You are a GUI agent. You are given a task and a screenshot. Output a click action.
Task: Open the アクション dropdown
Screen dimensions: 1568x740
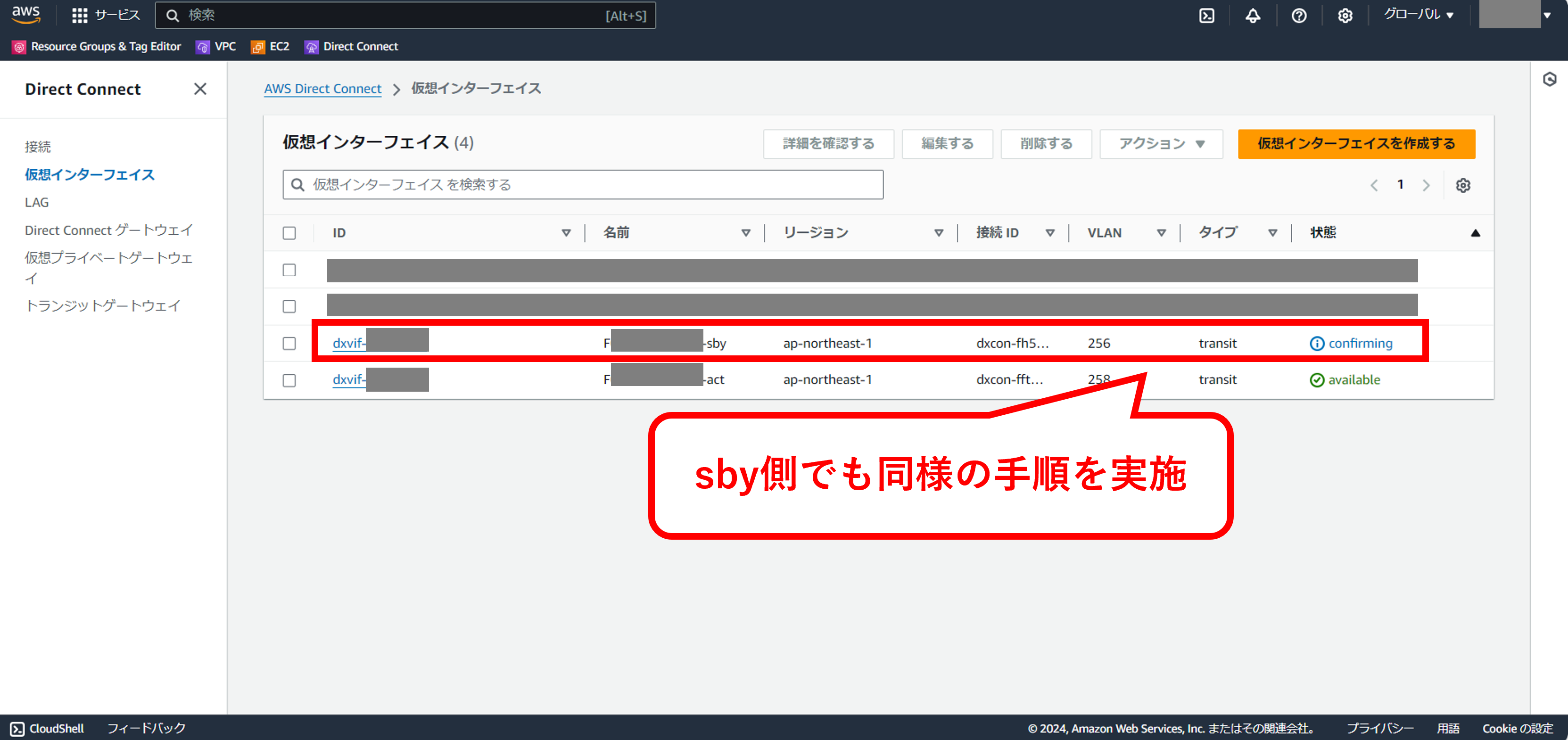[x=1161, y=144]
